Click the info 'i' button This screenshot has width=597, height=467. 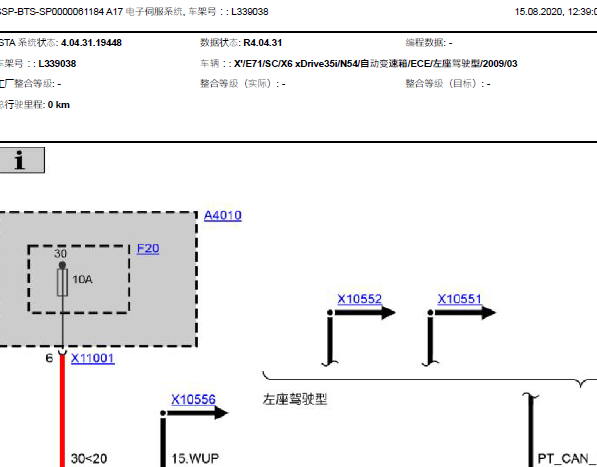pyautogui.click(x=22, y=160)
